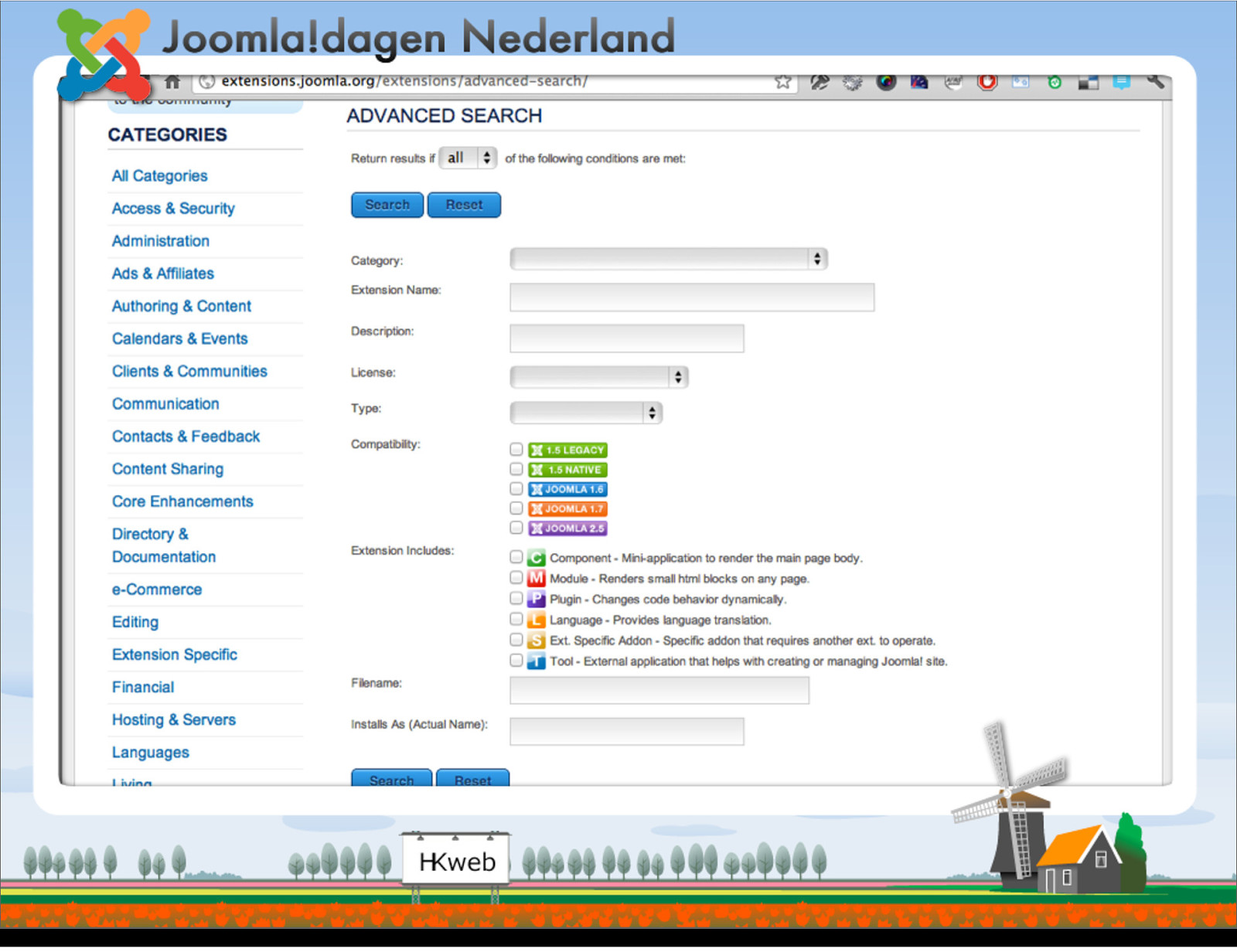
Task: Click the light blue speech bubble extension icon
Action: (x=1122, y=81)
